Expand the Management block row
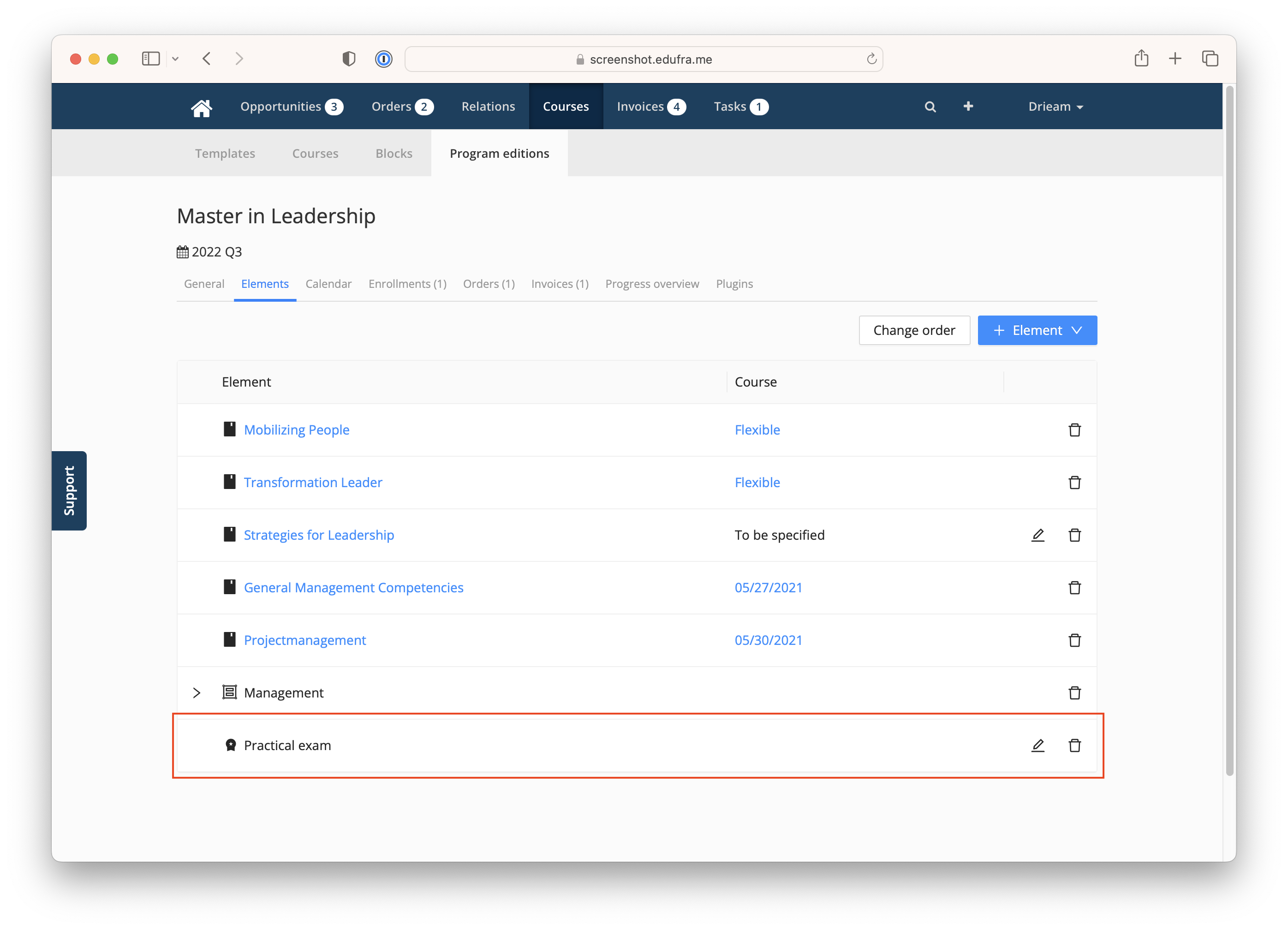 pyautogui.click(x=197, y=693)
